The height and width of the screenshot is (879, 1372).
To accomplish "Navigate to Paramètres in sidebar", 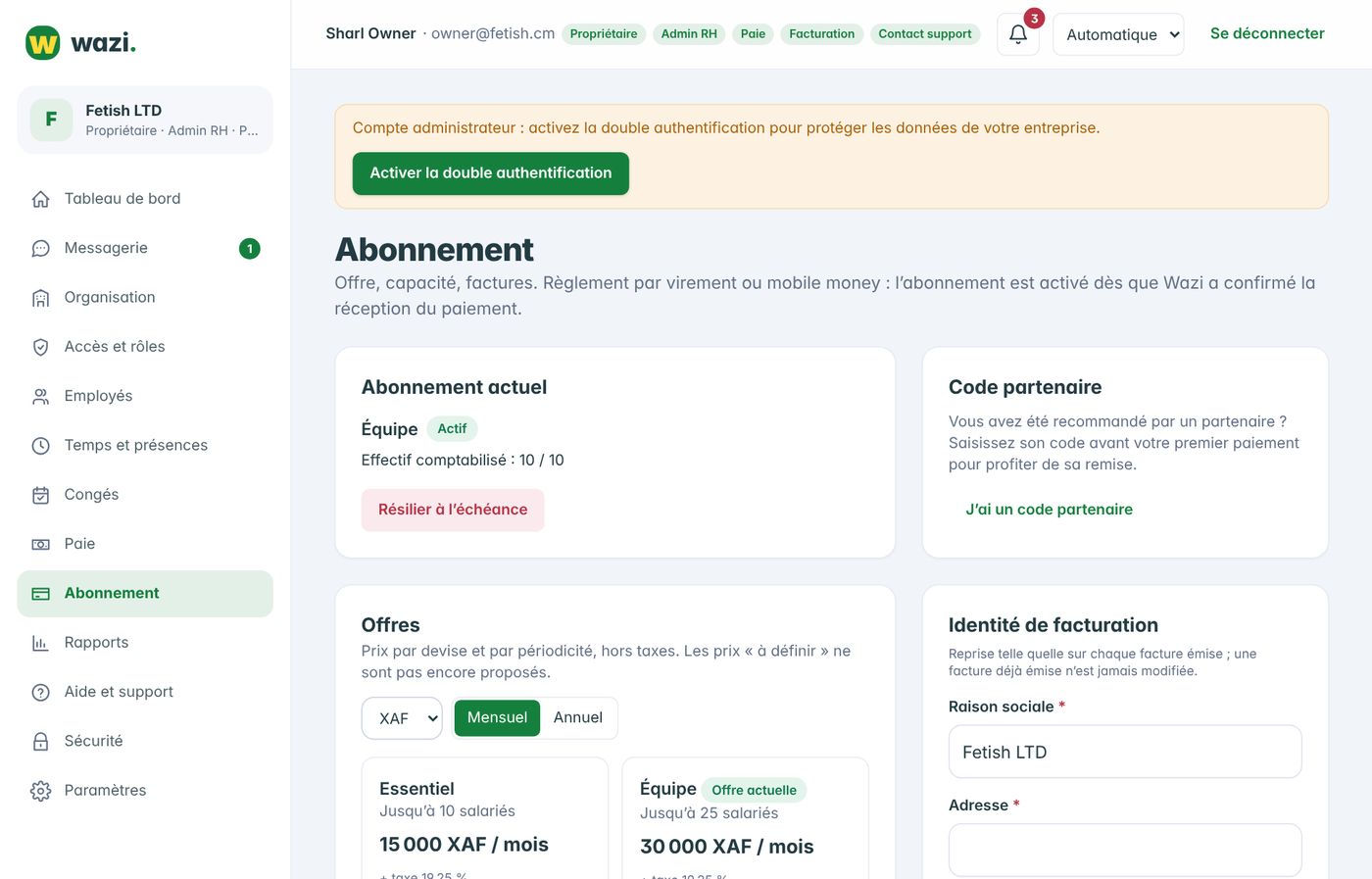I will pyautogui.click(x=145, y=791).
